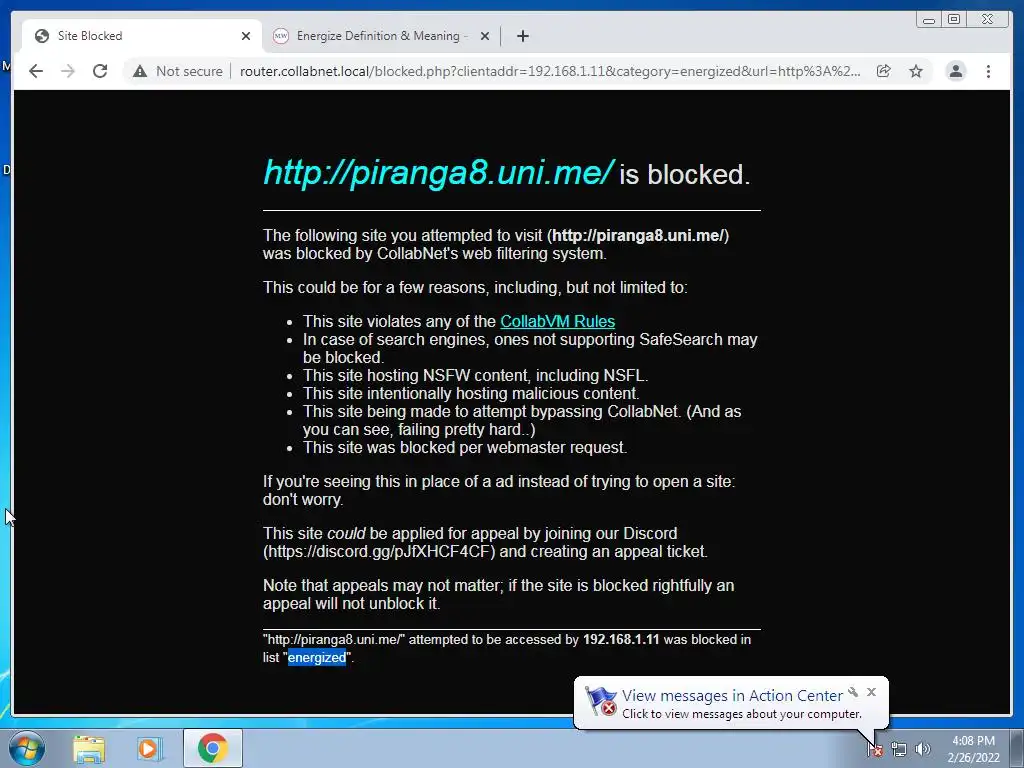This screenshot has width=1024, height=768.
Task: Click the bold IP address 192.168.1.11
Action: point(621,639)
